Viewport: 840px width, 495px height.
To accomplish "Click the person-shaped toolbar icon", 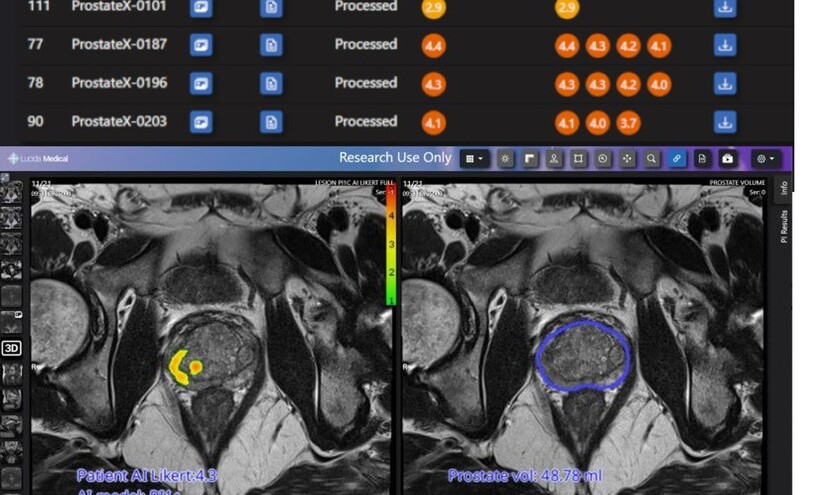I will point(554,159).
